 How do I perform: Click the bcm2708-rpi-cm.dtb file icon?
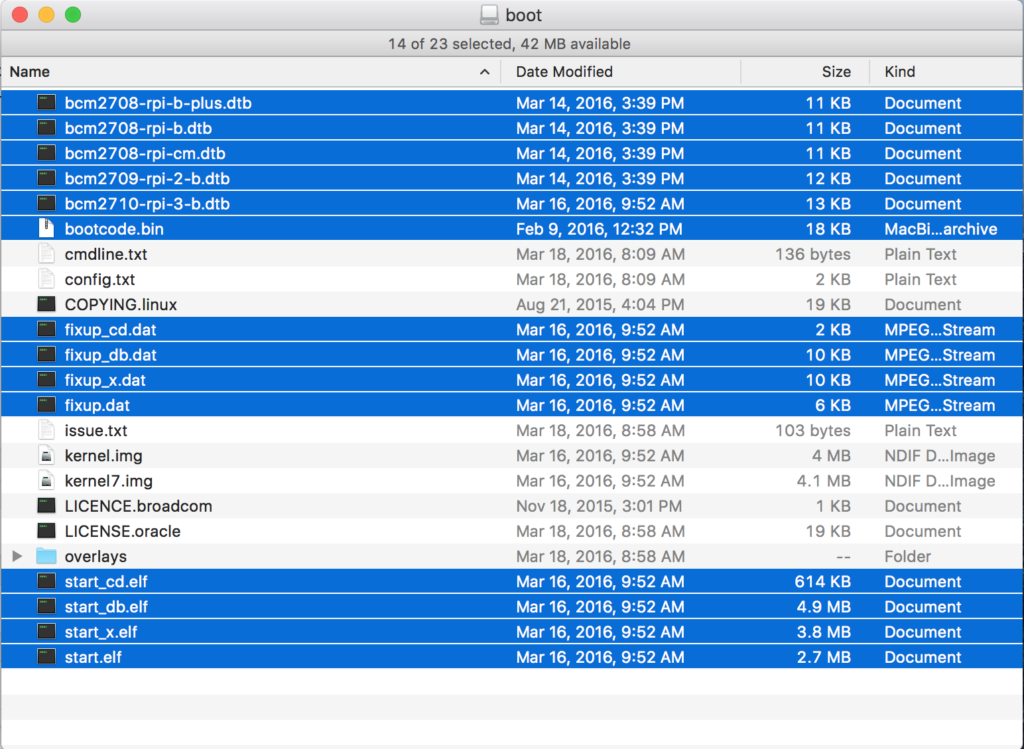coord(46,153)
